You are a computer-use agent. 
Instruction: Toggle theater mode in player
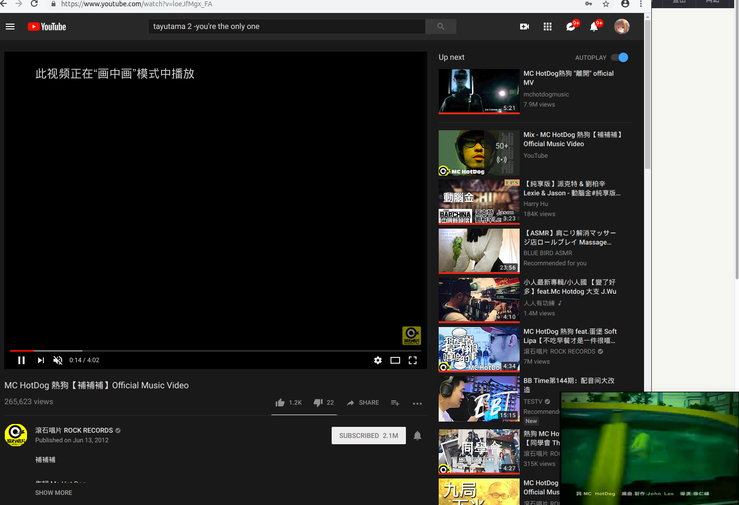395,360
